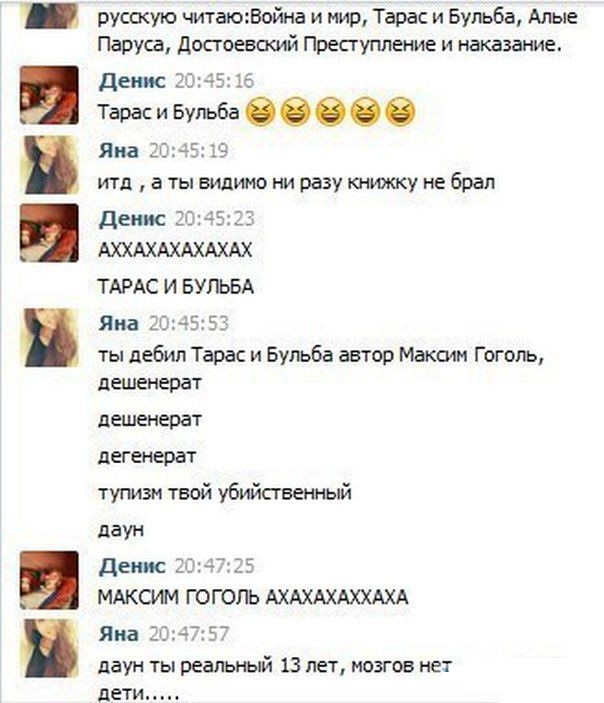Select message 'ТАРАС И БУЛЬБА' in caps
Screen dimensions: 604x703
click(x=176, y=286)
